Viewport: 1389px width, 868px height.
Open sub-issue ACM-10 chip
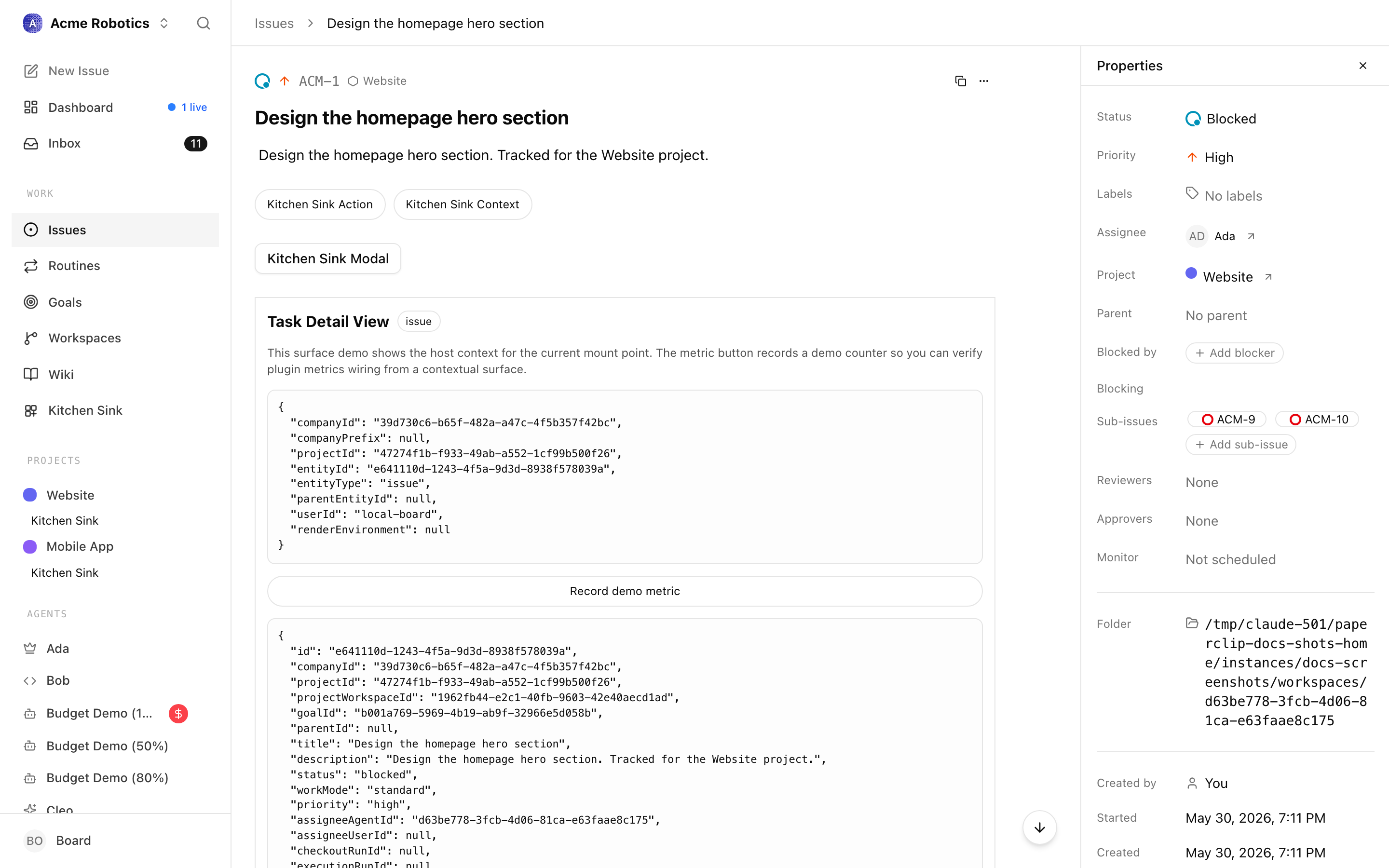(x=1317, y=420)
